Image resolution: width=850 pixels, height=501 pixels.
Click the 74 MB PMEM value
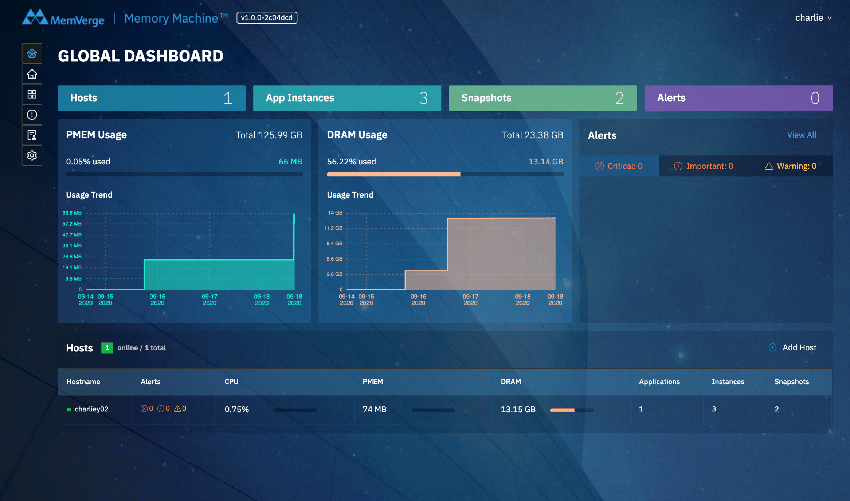pyautogui.click(x=375, y=409)
